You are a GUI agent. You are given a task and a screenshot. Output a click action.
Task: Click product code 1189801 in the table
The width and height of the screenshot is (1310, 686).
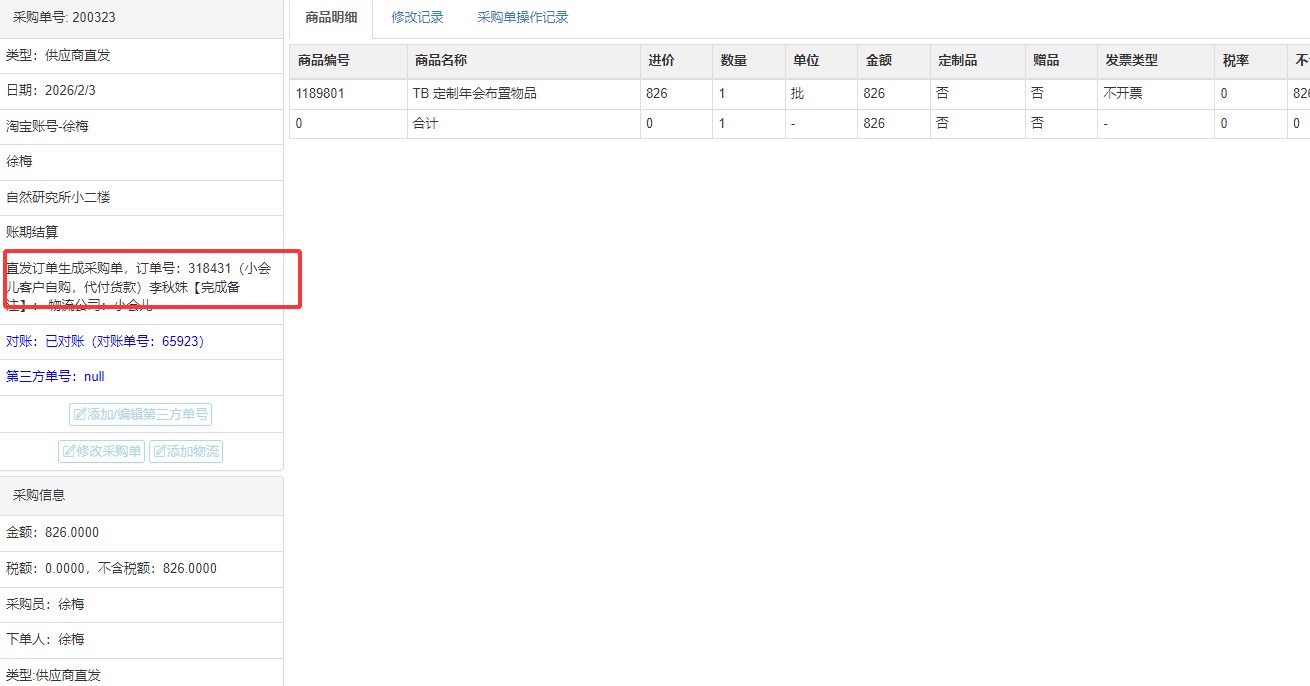tap(321, 94)
